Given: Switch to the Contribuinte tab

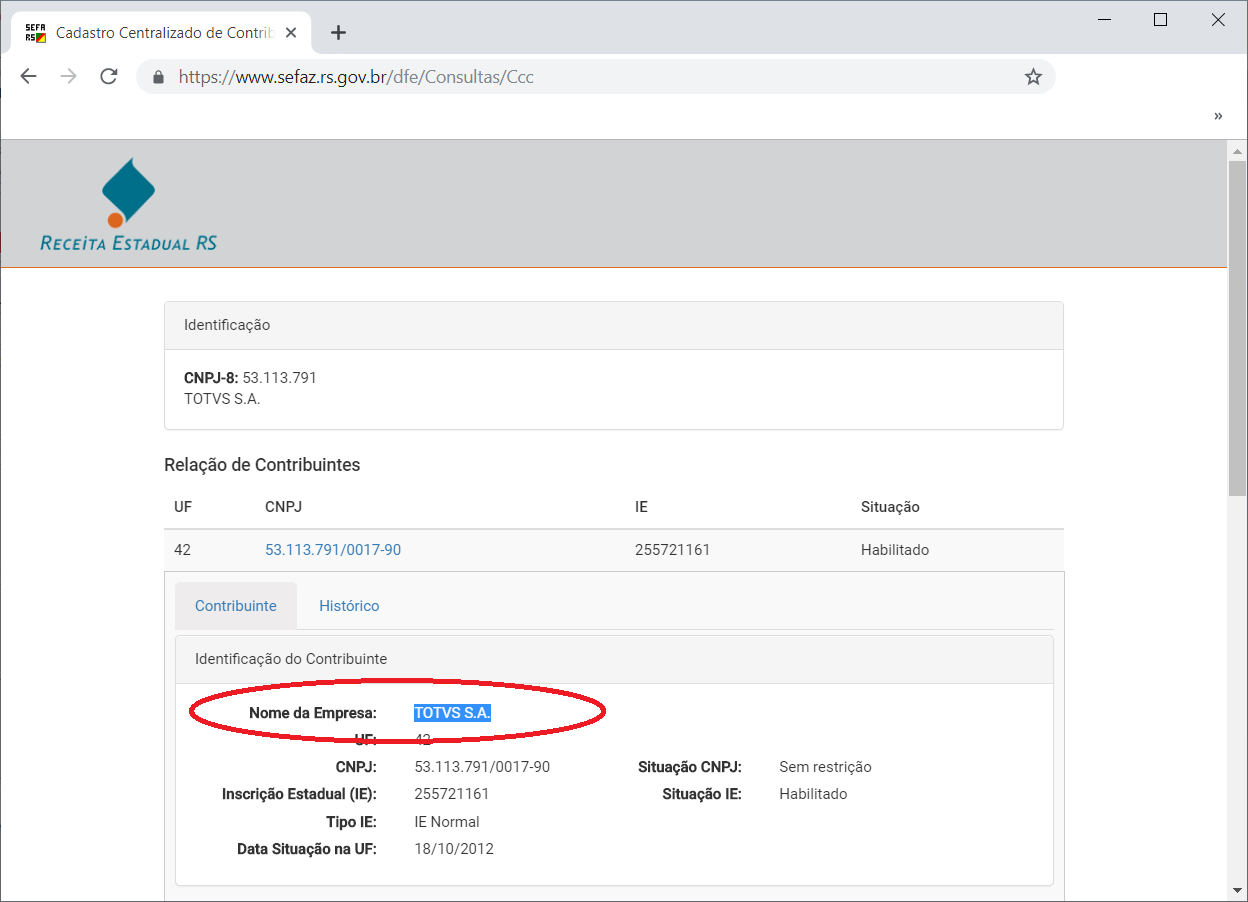Looking at the screenshot, I should click(236, 606).
